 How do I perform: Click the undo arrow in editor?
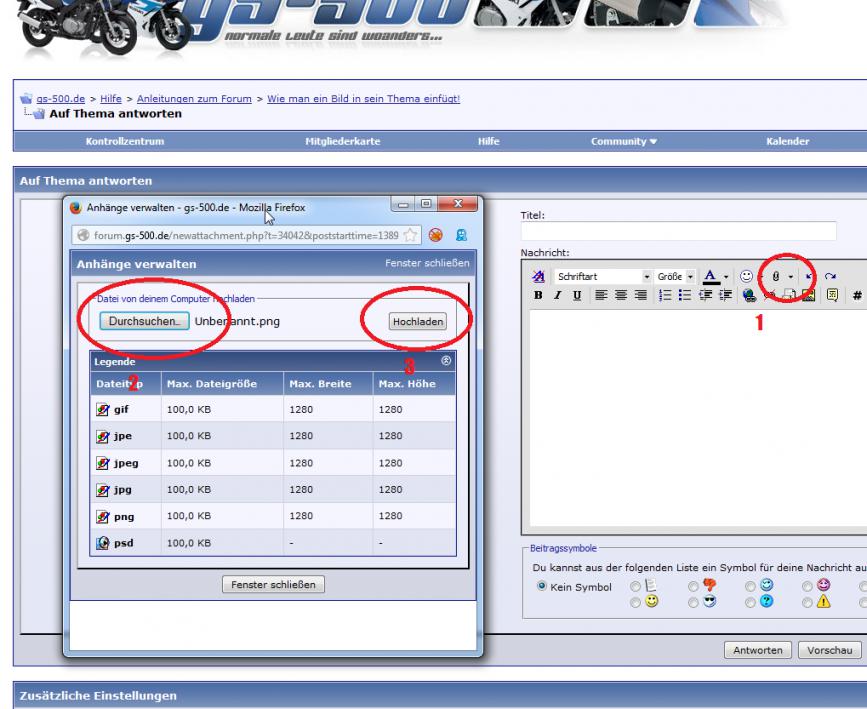(810, 276)
